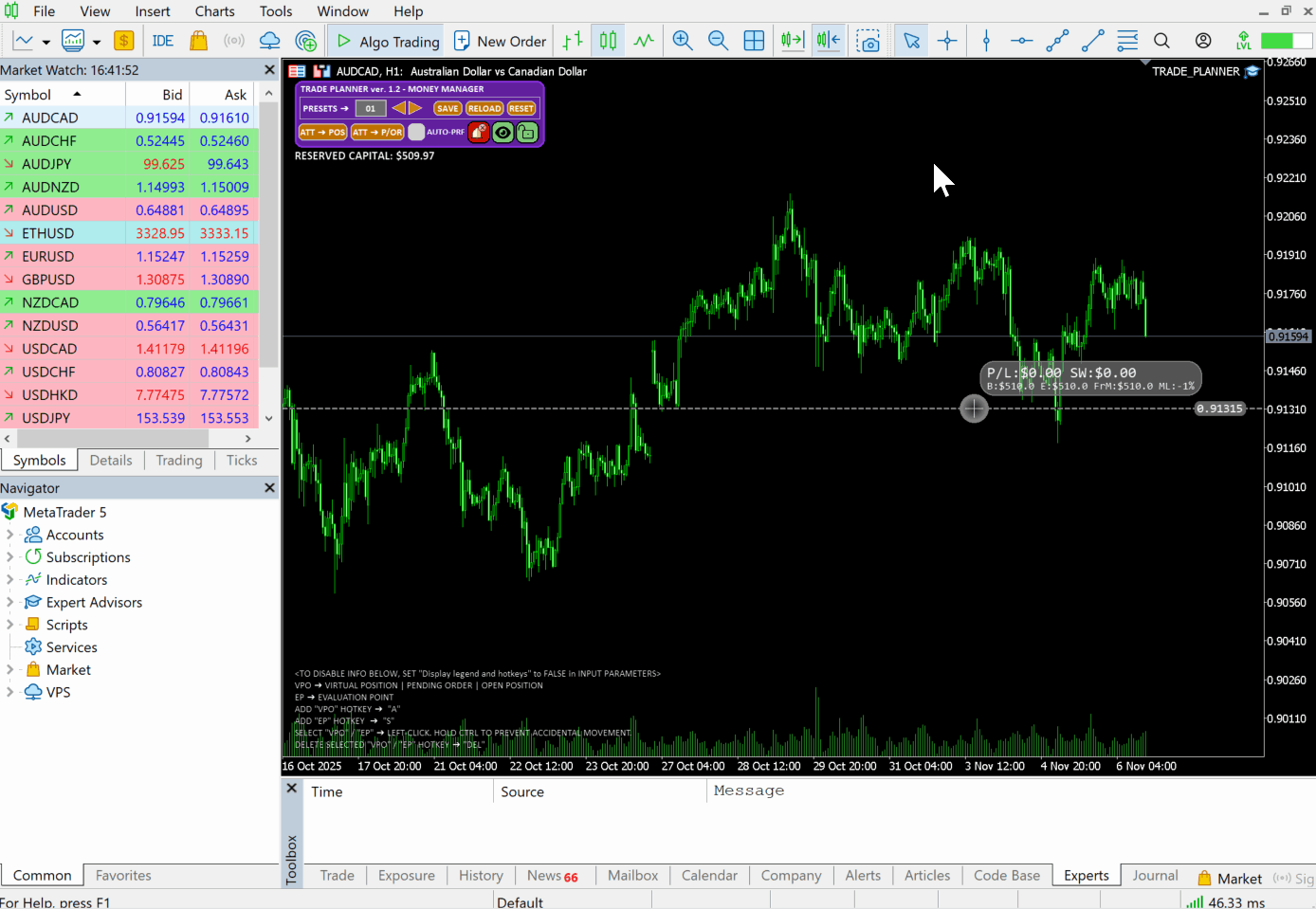Select the AUDUSD row in Market Watch

coord(59,209)
